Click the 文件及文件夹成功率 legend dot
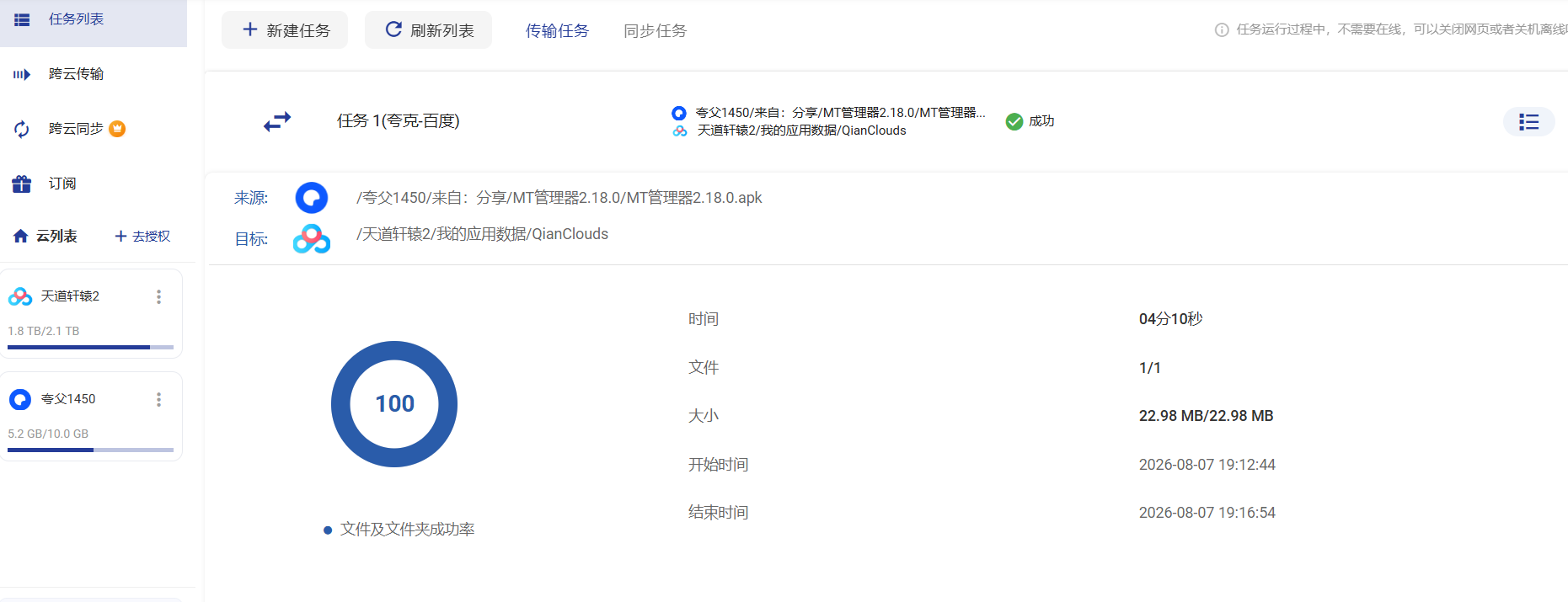Viewport: 1568px width, 602px height. (328, 530)
